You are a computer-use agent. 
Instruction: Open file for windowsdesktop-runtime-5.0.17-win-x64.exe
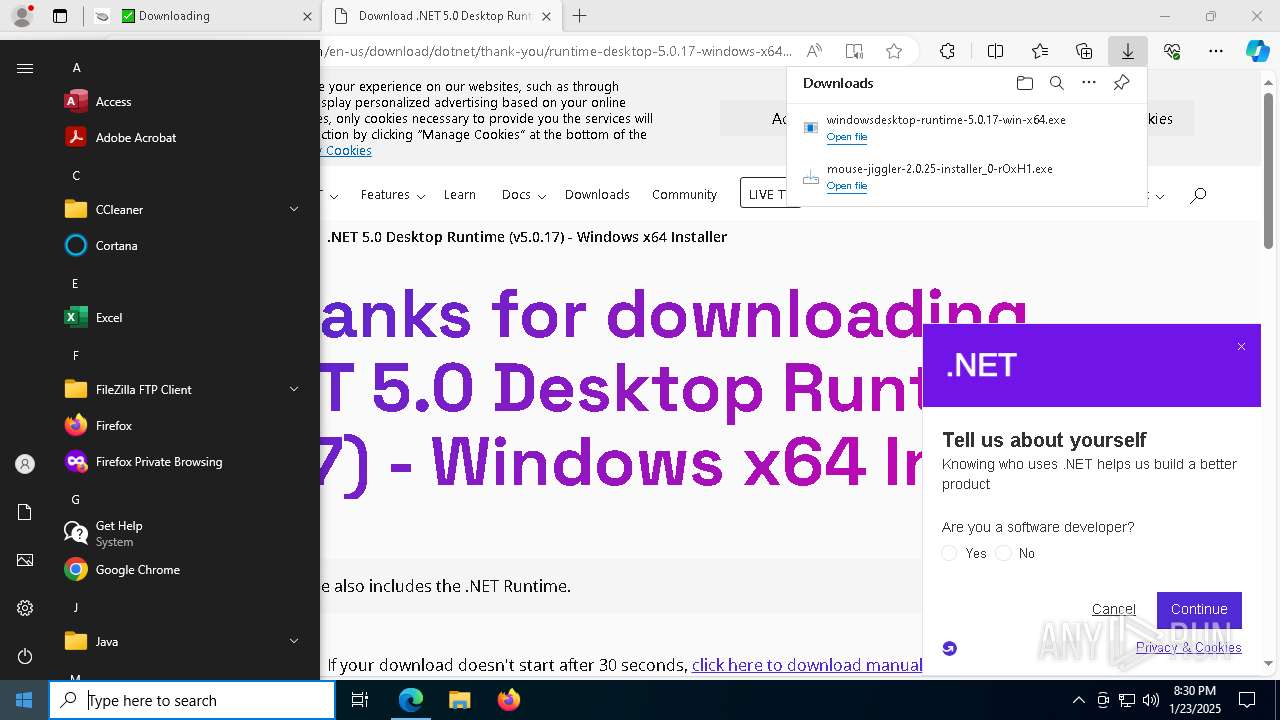pyautogui.click(x=846, y=137)
